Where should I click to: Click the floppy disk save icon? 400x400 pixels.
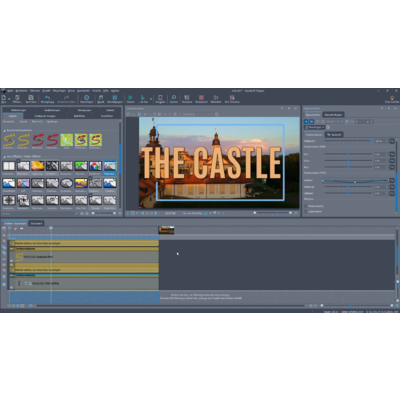click(31, 97)
